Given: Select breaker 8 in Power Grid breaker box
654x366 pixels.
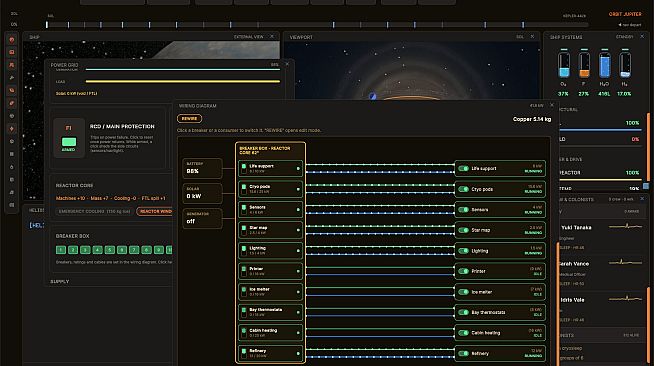Looking at the screenshot, I should click(x=146, y=250).
